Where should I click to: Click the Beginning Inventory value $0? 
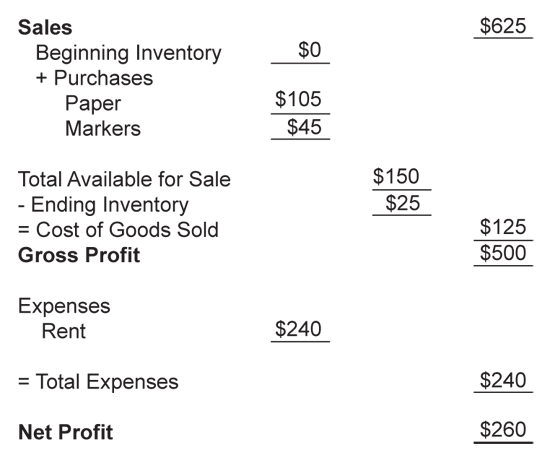[x=309, y=50]
